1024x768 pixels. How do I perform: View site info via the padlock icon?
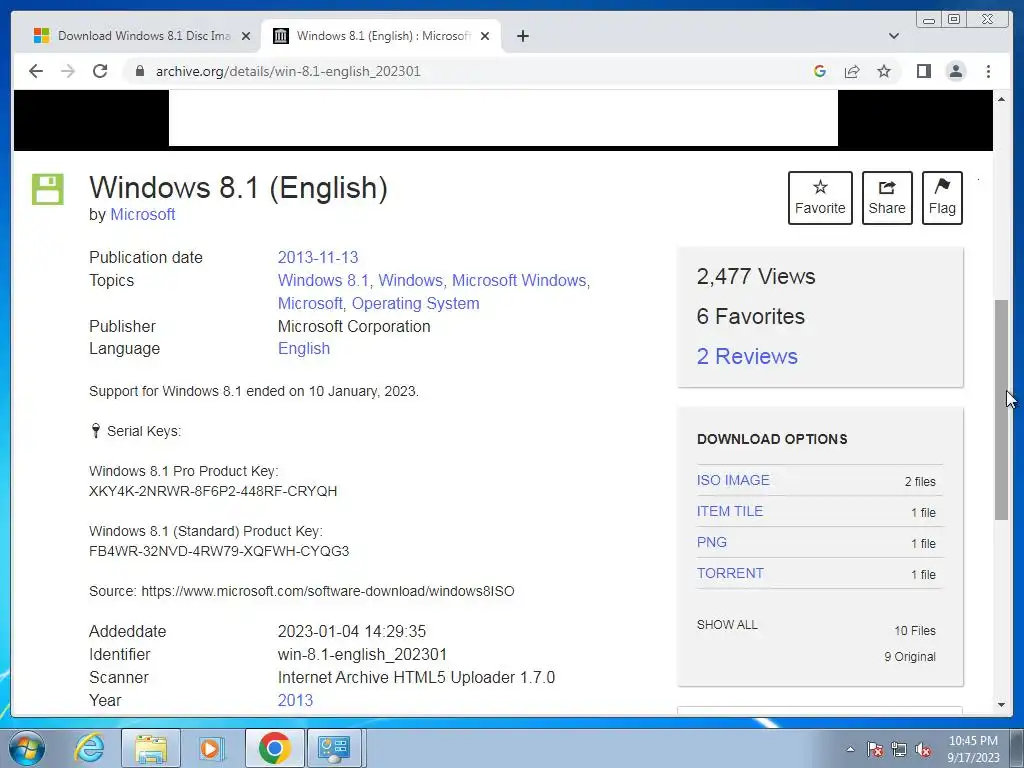[x=139, y=71]
